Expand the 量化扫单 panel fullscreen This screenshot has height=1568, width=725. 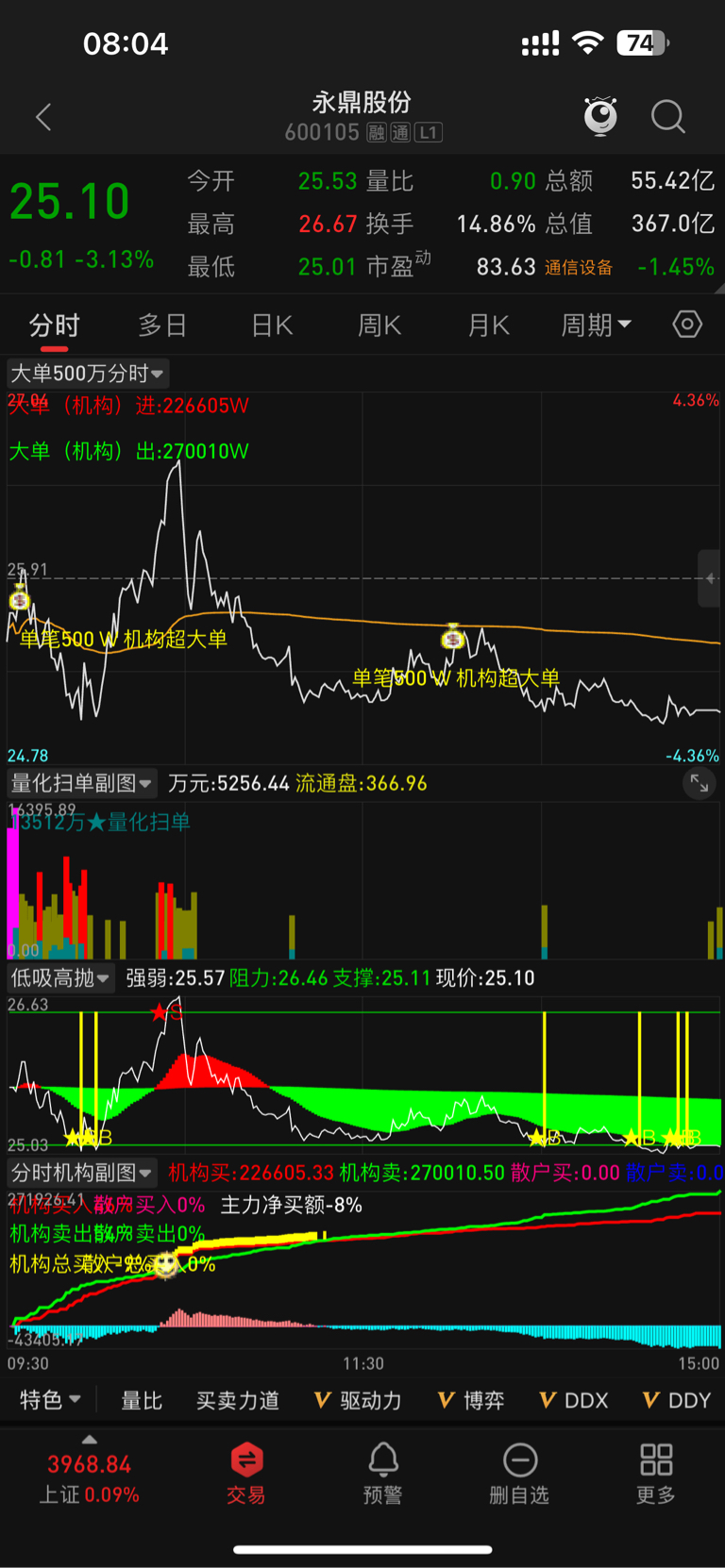tap(699, 783)
